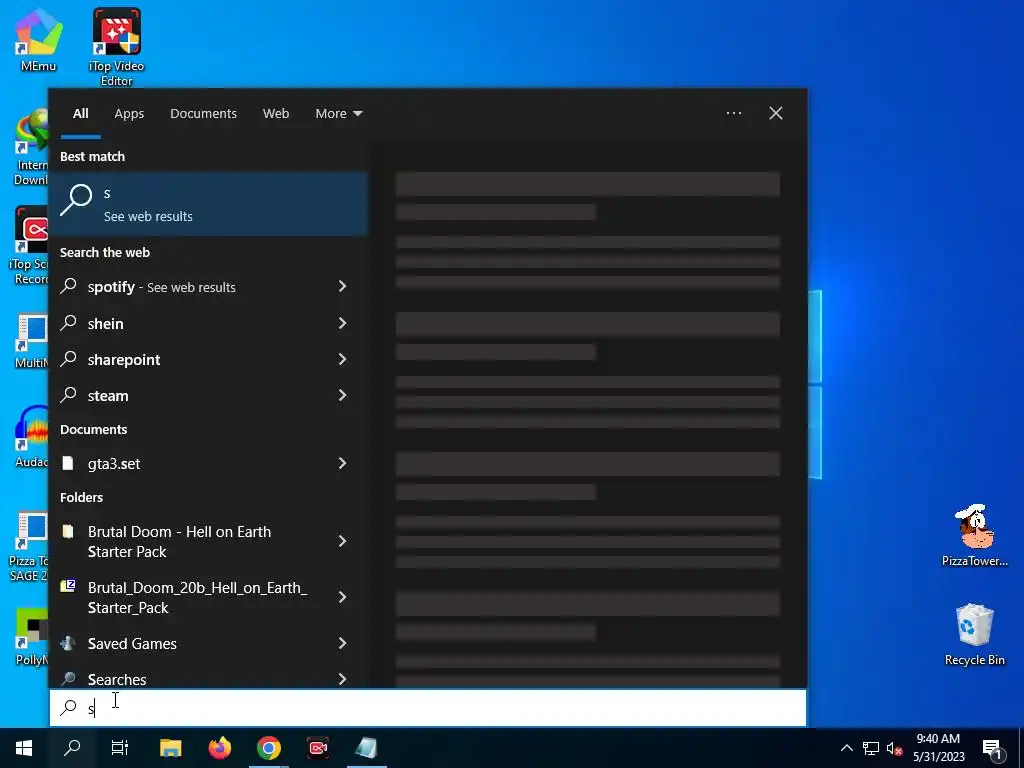The image size is (1024, 768).
Task: Select the Recycle Bin desktop icon
Action: (x=974, y=634)
